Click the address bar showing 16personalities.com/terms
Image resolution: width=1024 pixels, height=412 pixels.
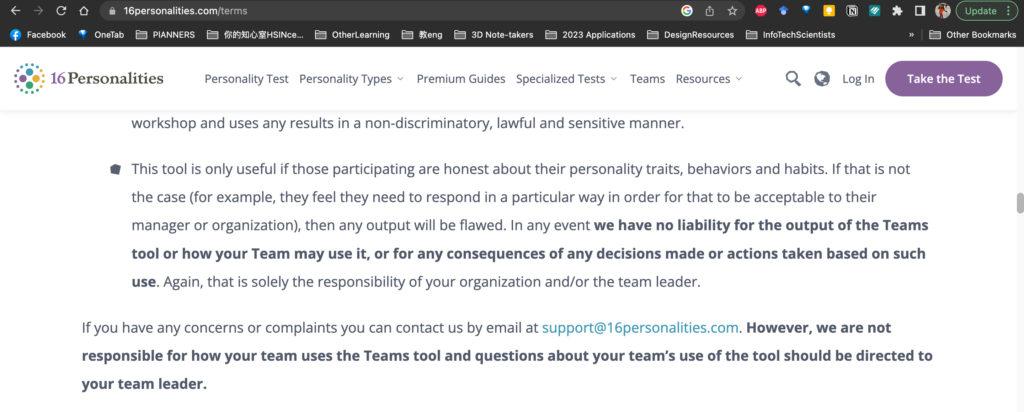coord(400,11)
